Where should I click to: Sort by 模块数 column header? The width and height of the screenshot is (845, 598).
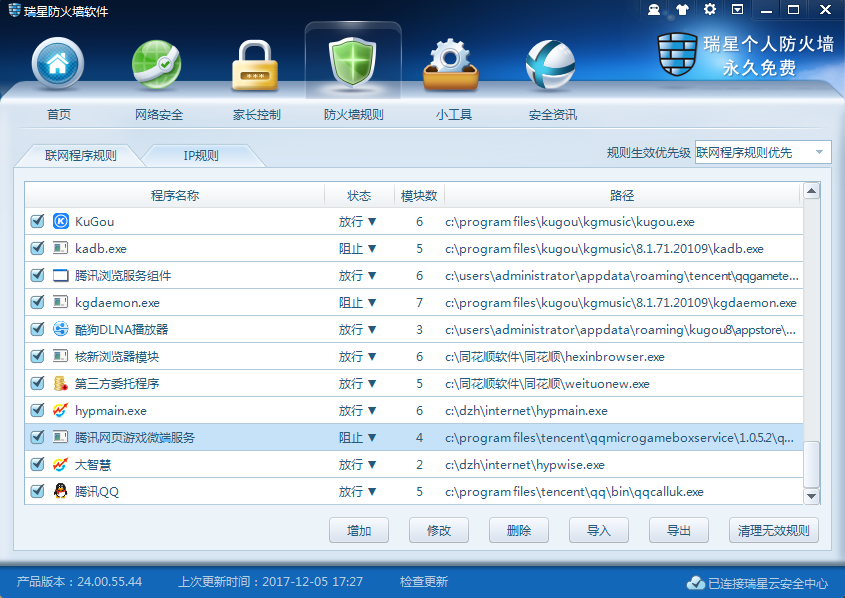419,195
